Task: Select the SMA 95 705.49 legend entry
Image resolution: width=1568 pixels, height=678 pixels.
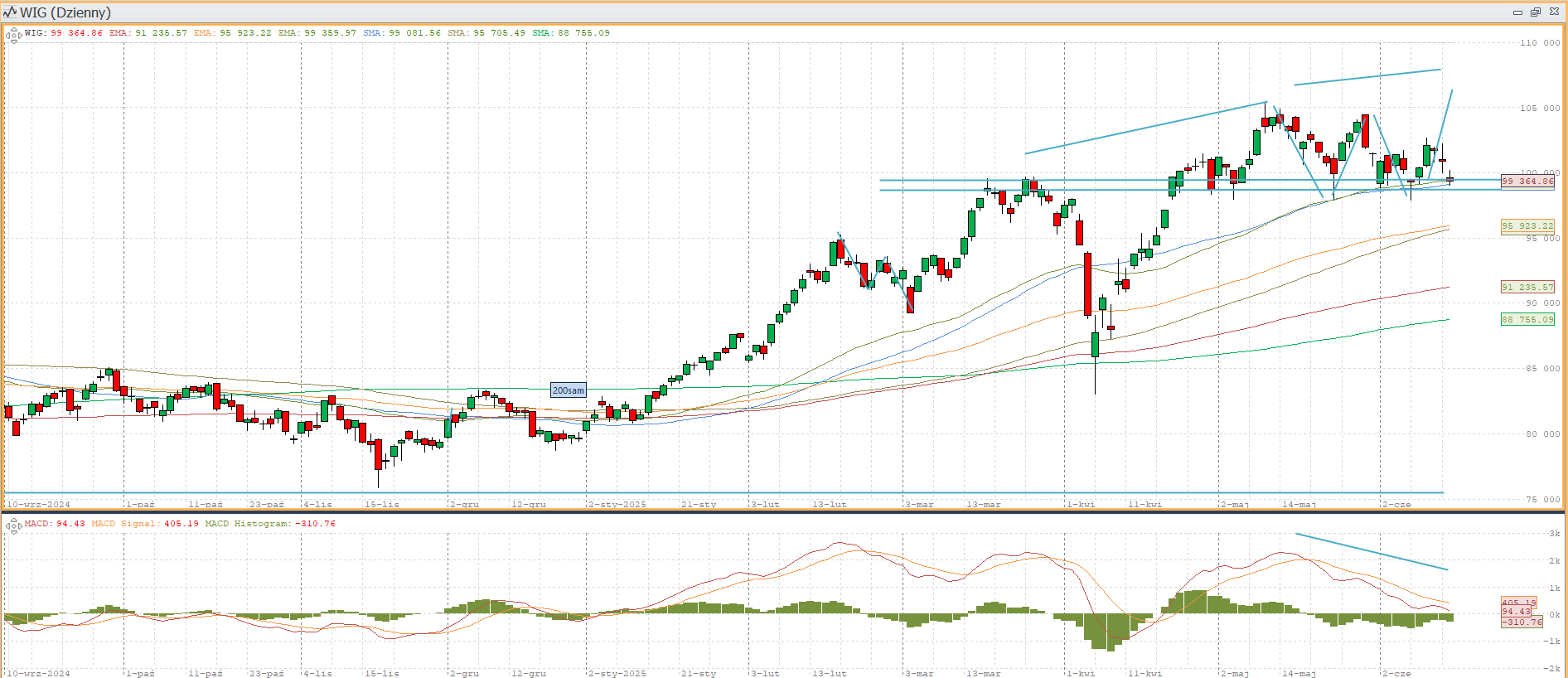Action: pyautogui.click(x=486, y=33)
